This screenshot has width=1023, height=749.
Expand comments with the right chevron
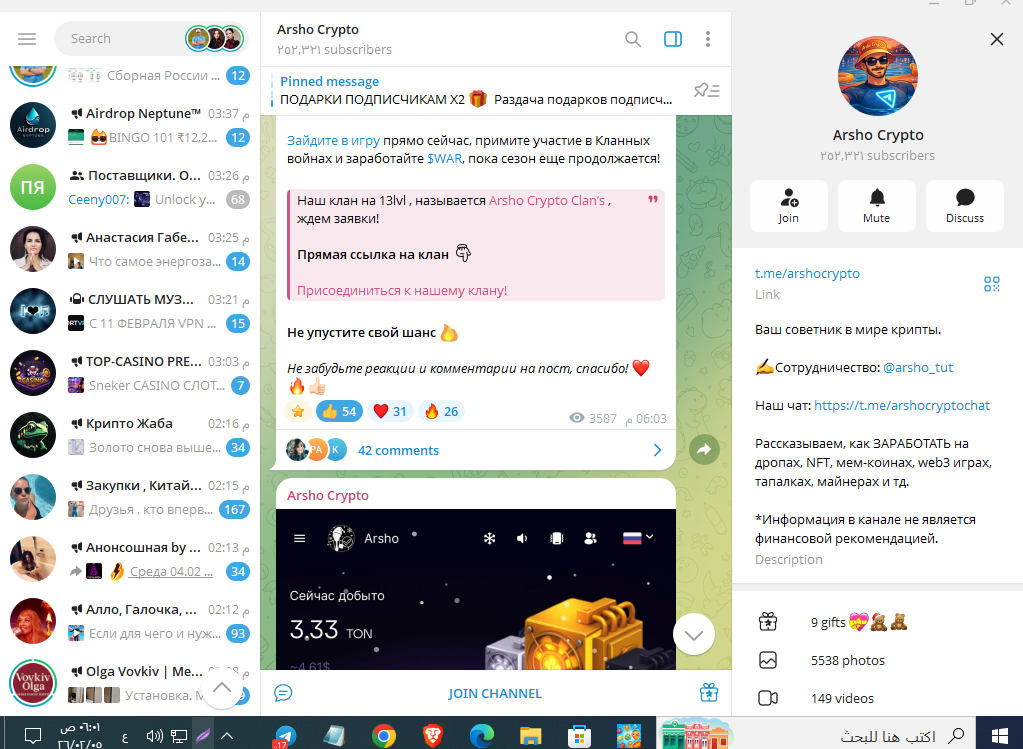pyautogui.click(x=657, y=450)
